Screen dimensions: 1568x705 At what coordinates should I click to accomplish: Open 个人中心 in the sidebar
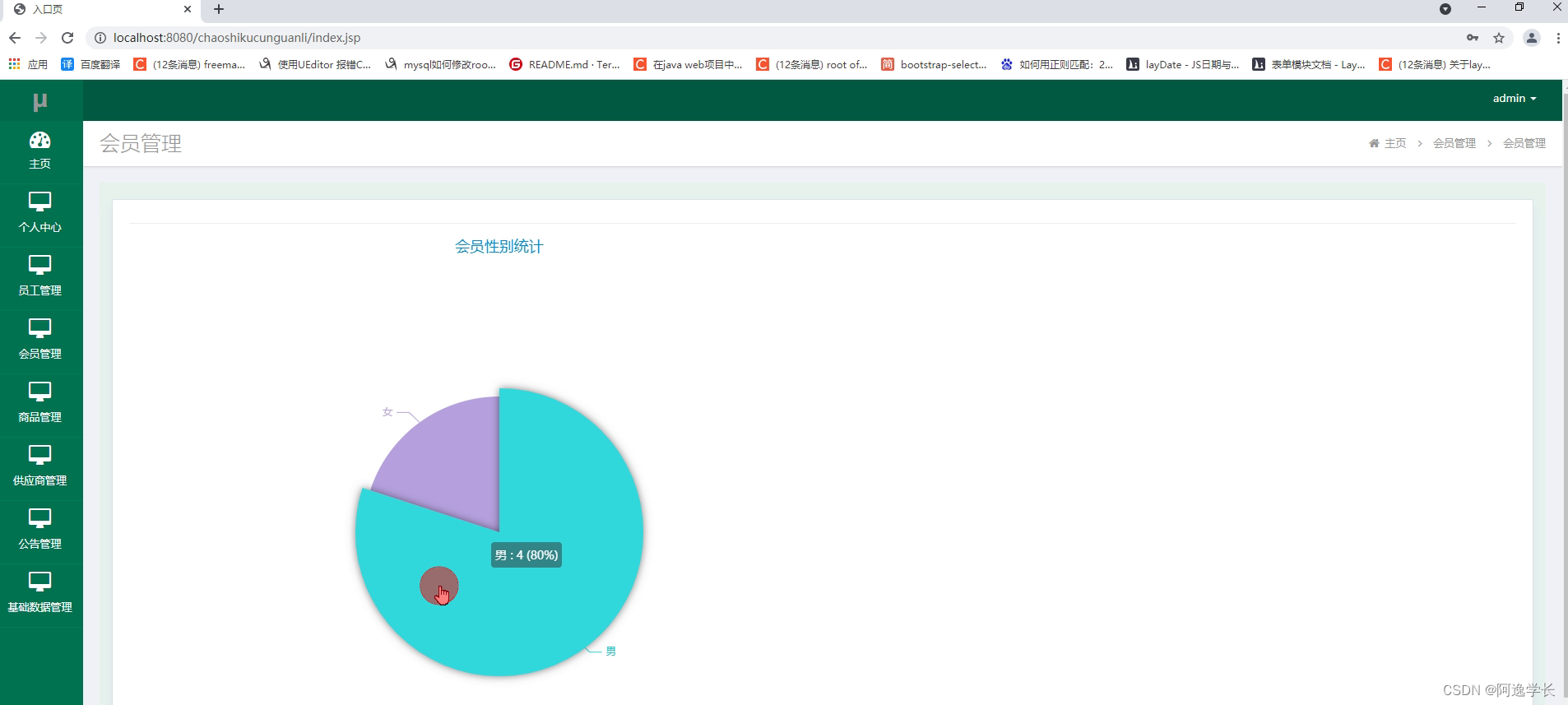[39, 214]
